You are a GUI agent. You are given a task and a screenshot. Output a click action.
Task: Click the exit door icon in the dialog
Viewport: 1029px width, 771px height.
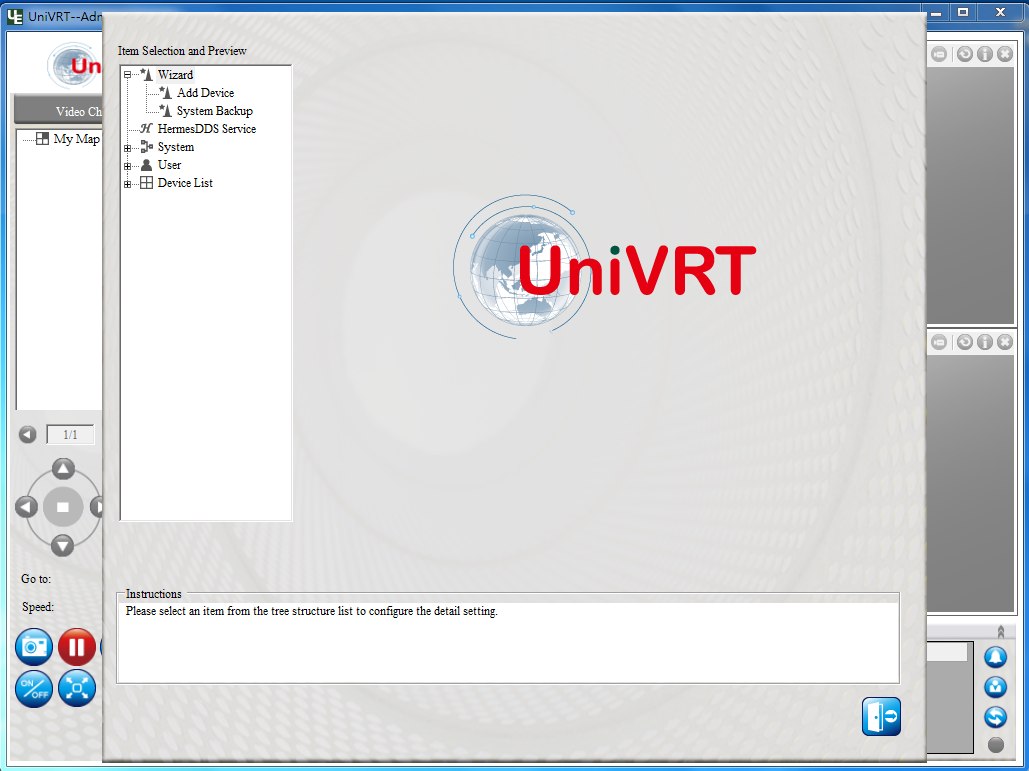point(881,717)
